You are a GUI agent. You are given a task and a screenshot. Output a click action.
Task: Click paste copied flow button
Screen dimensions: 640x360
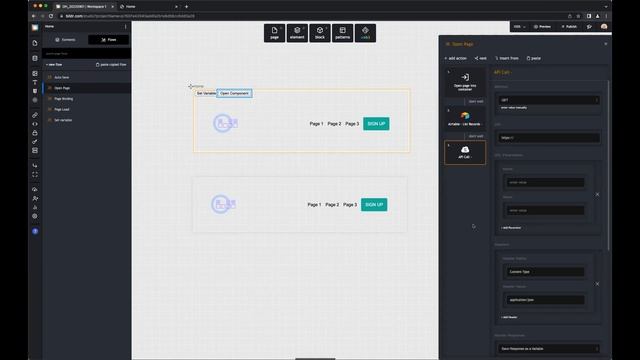(x=111, y=64)
